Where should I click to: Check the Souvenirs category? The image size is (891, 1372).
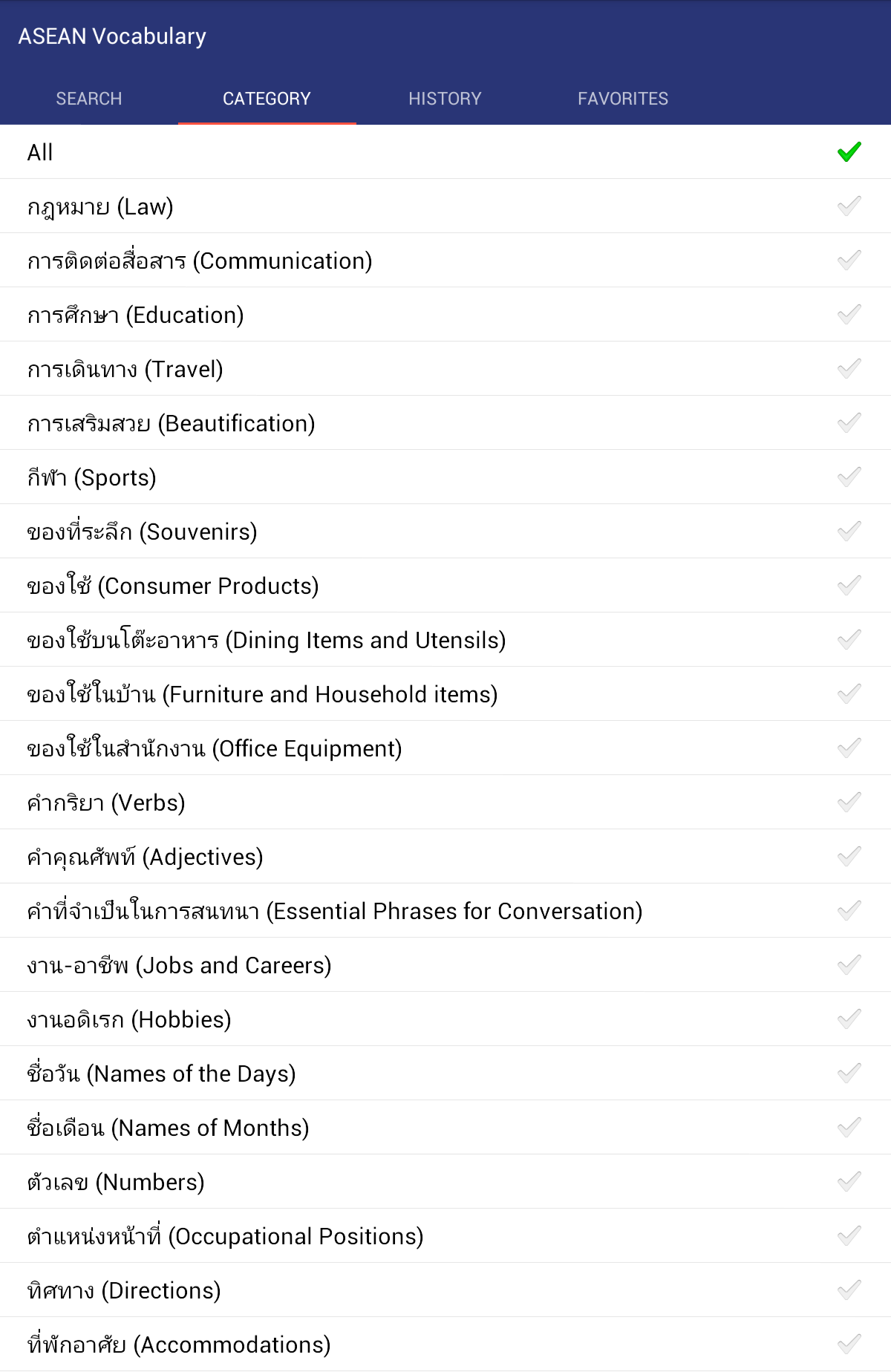click(x=849, y=532)
